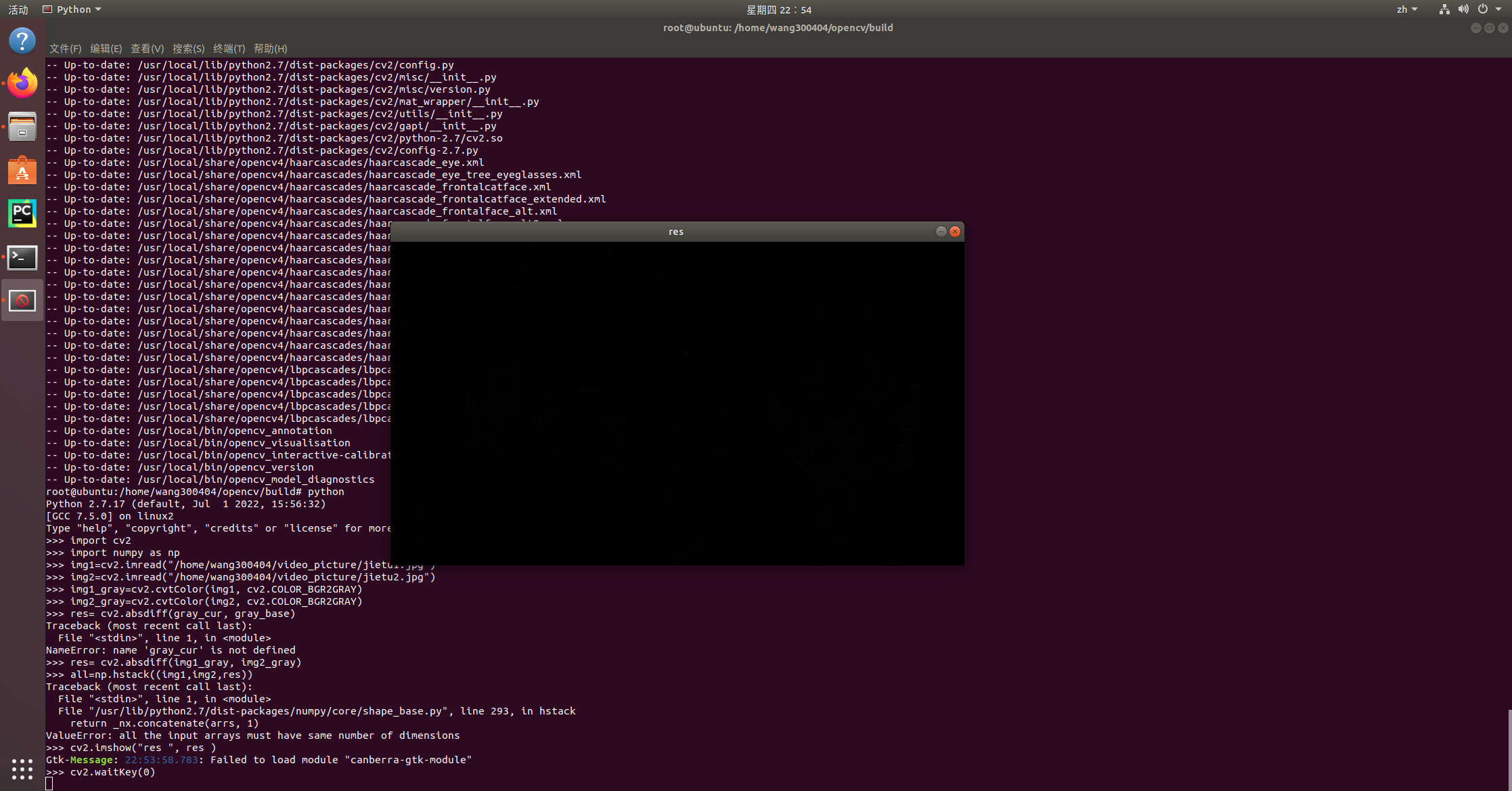Expand the power system menu arrow

pyautogui.click(x=1498, y=9)
